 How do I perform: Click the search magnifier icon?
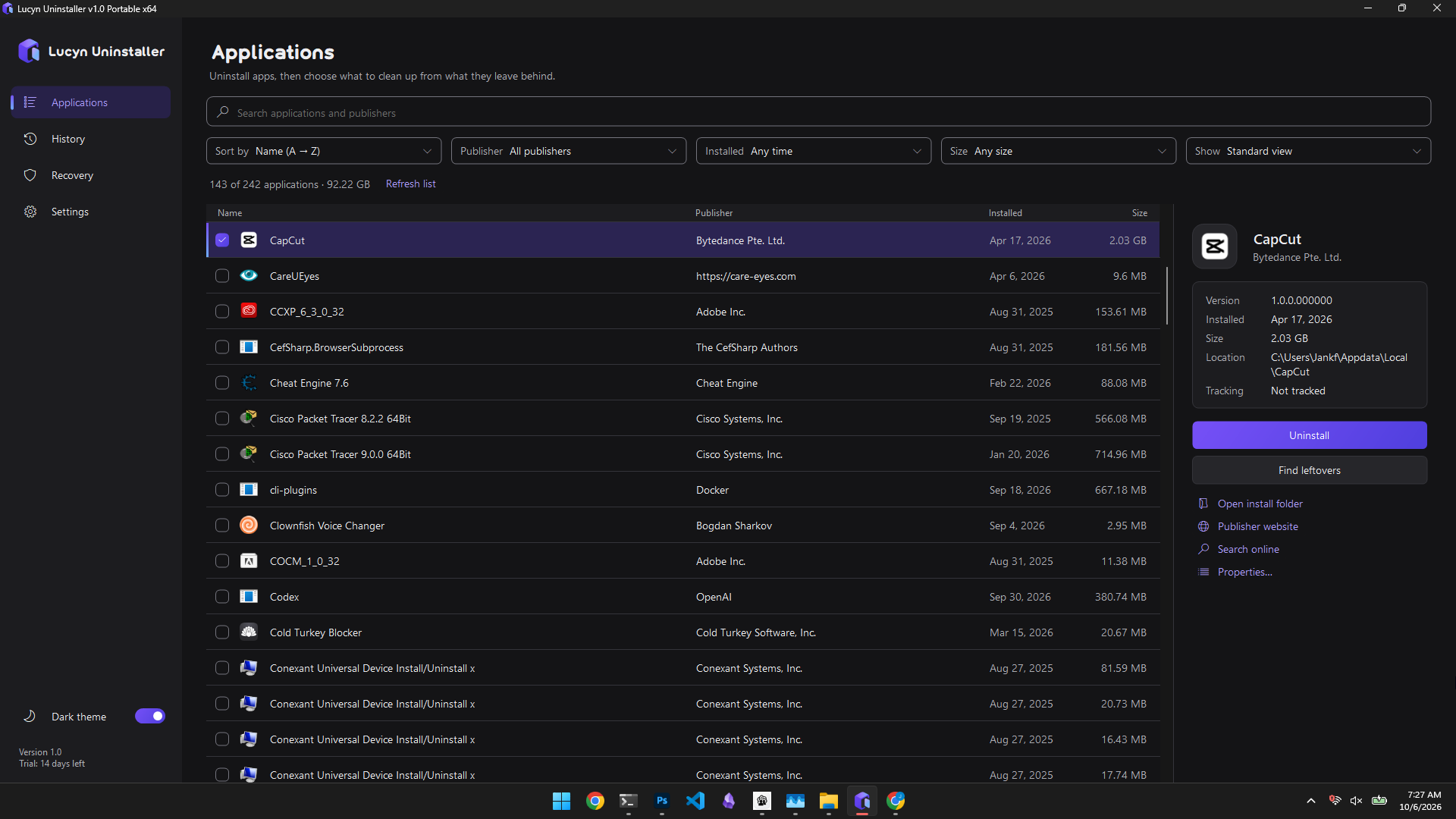(x=222, y=112)
